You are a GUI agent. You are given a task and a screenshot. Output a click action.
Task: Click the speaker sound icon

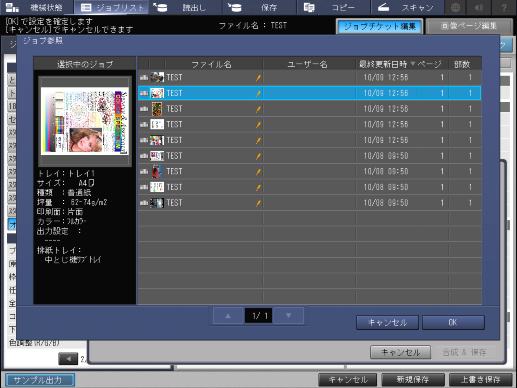479,7
